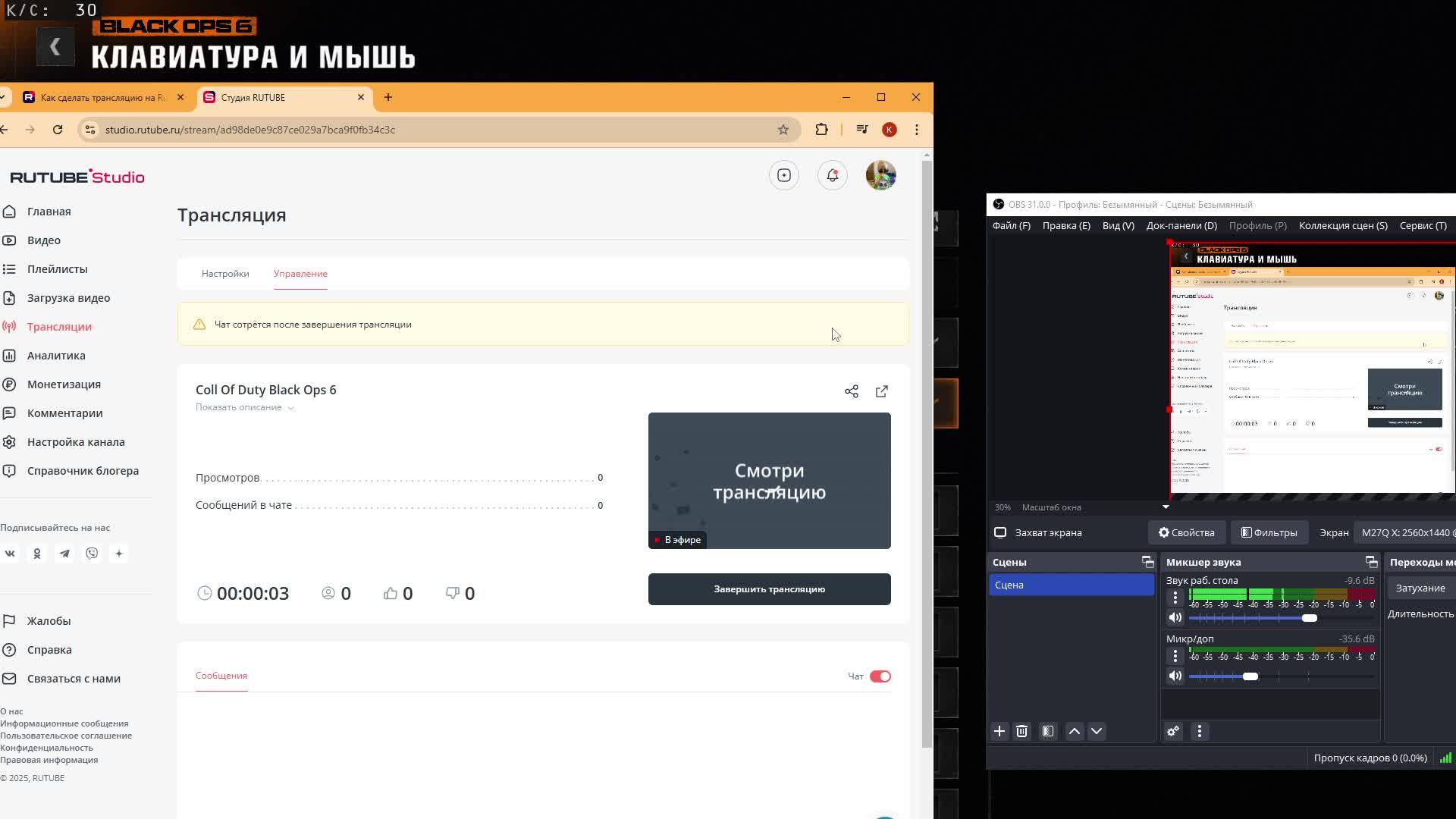Click Завершить трансляцию button
This screenshot has width=1456, height=819.
pyautogui.click(x=769, y=589)
